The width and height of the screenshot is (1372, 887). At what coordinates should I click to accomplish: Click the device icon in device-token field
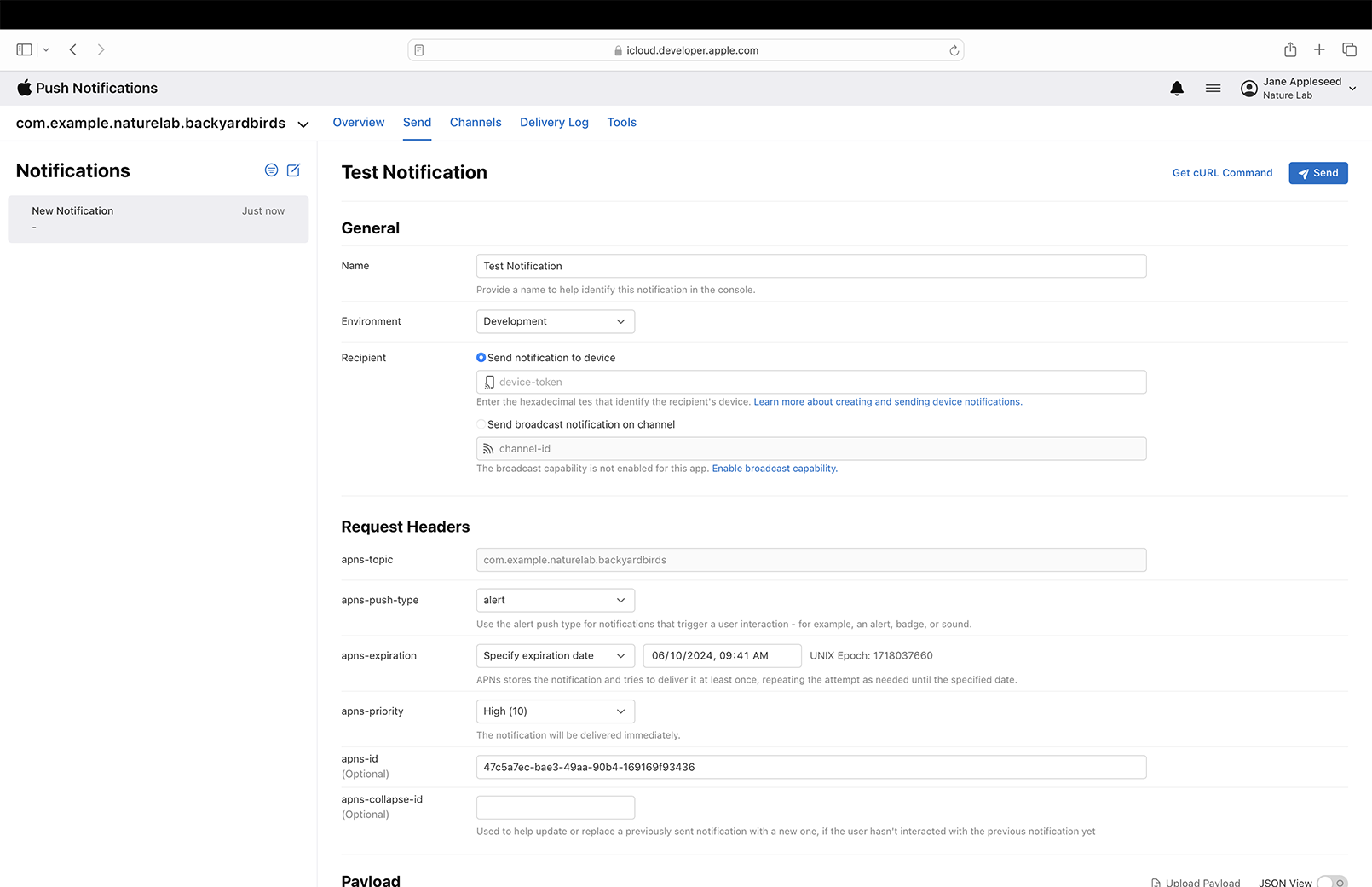(x=489, y=382)
